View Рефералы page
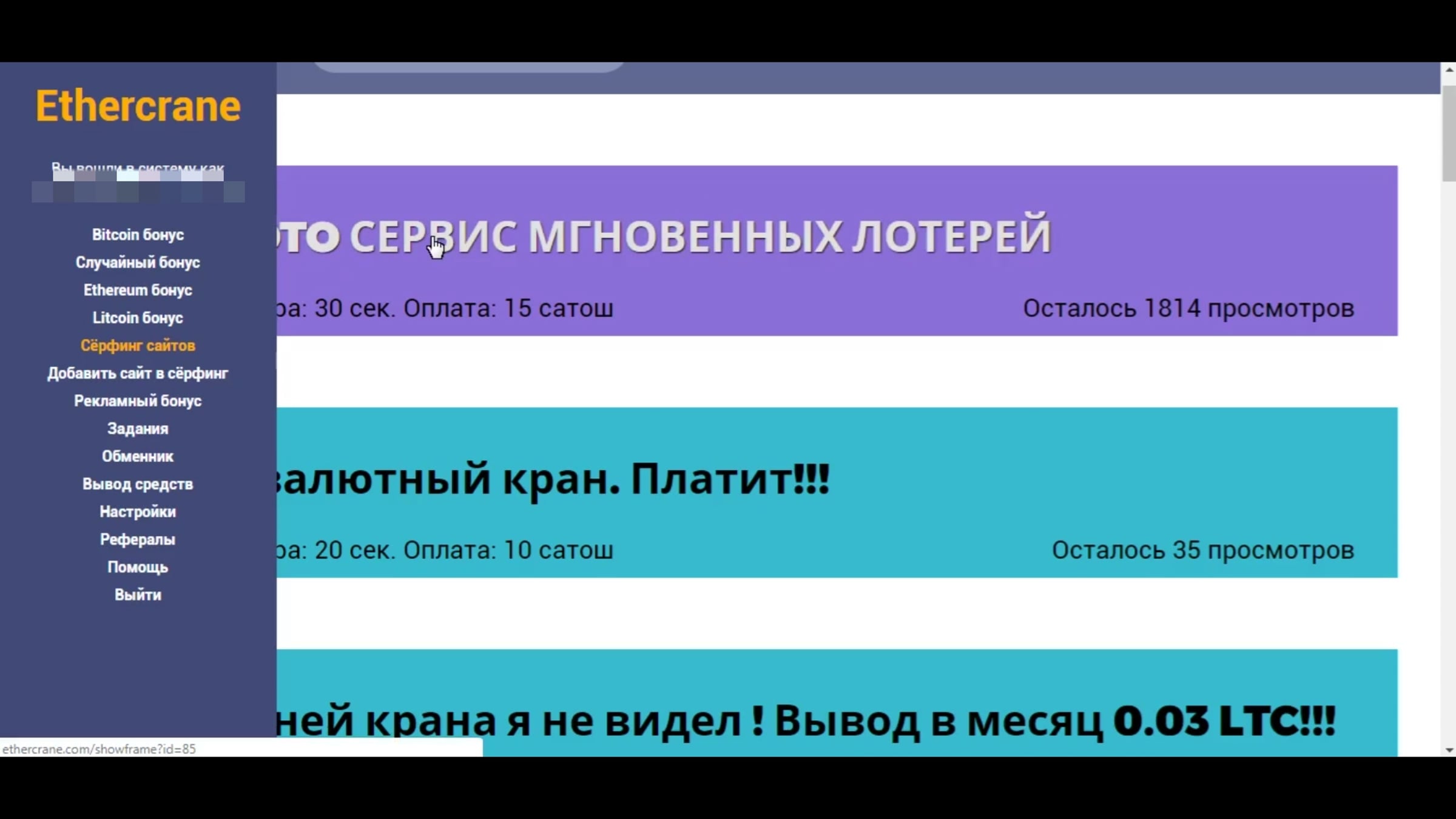Viewport: 1456px width, 819px height. point(138,539)
